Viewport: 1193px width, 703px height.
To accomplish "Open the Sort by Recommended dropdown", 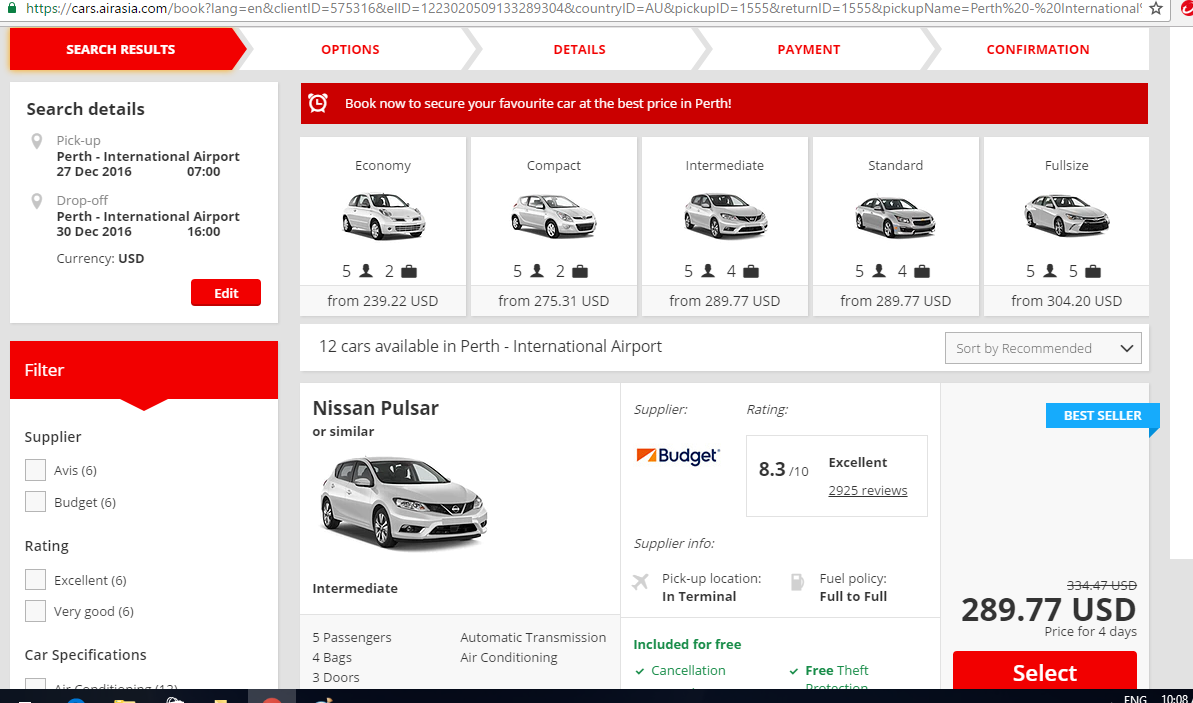I will pyautogui.click(x=1043, y=348).
